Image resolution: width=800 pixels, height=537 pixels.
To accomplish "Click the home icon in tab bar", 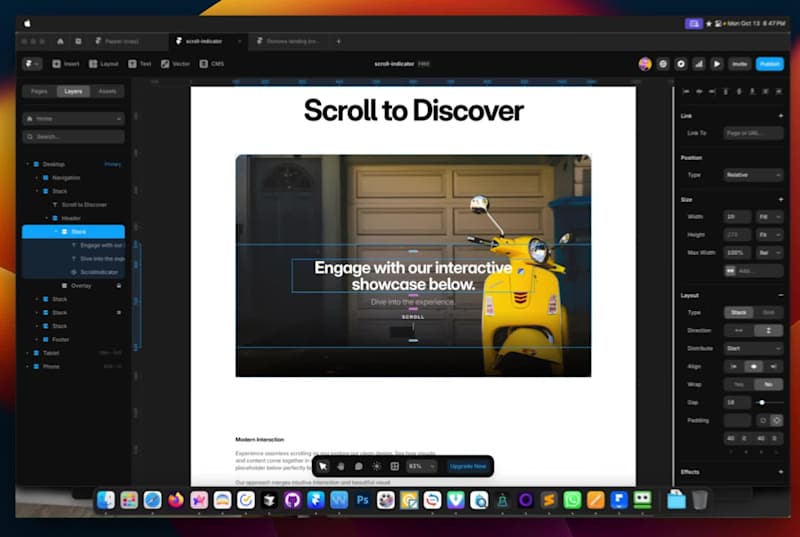I will 60,41.
